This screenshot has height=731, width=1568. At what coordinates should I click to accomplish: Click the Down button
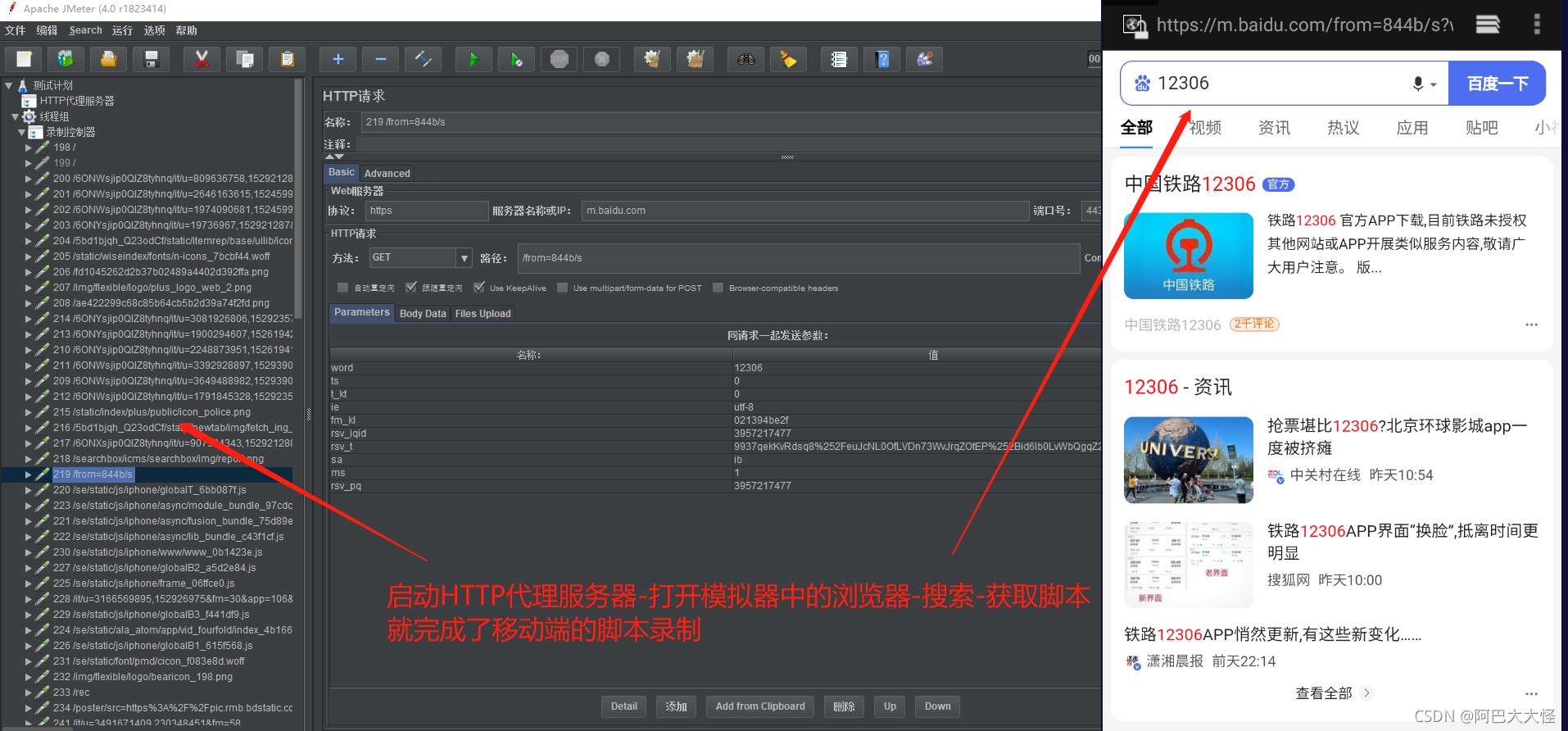937,706
